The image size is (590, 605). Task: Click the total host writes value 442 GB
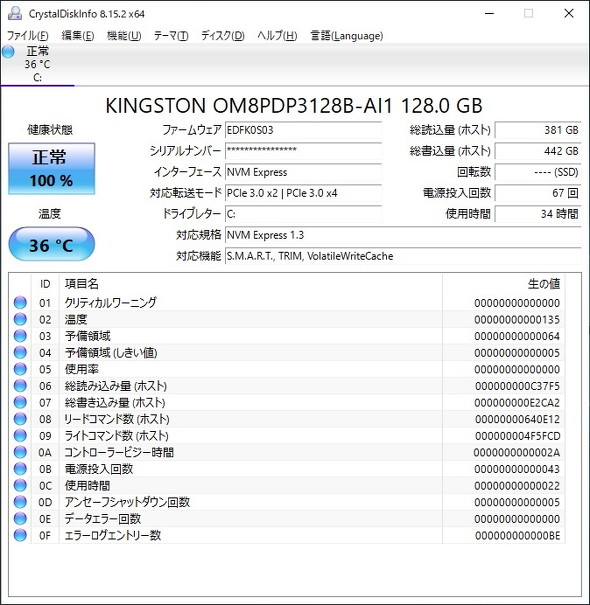click(x=538, y=151)
